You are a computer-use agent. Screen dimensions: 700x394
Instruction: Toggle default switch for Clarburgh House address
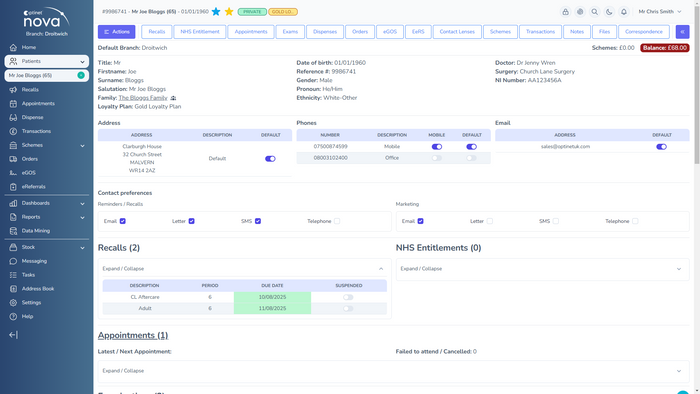[270, 159]
